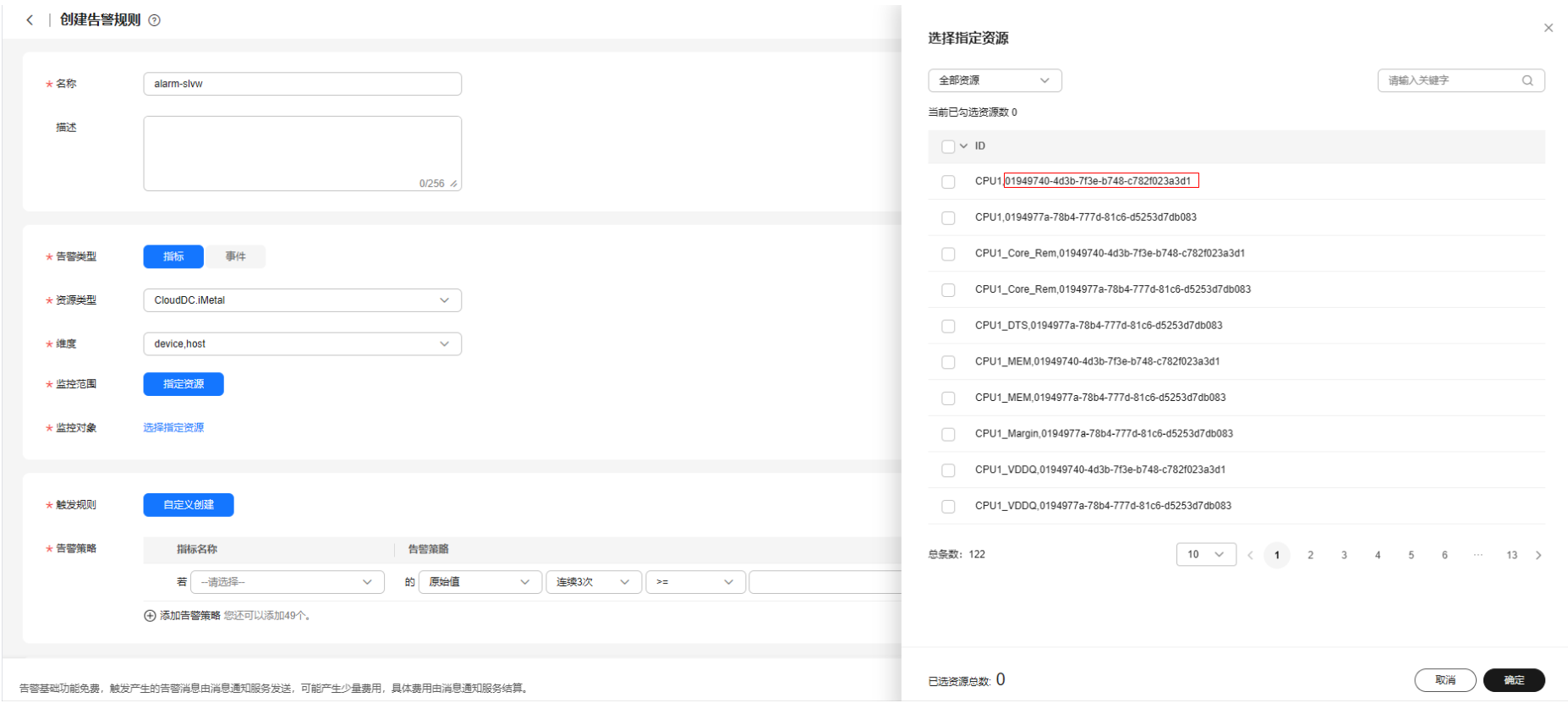Viewport: 1568px width, 703px height.
Task: Click the 选择指定资源 link
Action: pyautogui.click(x=173, y=428)
